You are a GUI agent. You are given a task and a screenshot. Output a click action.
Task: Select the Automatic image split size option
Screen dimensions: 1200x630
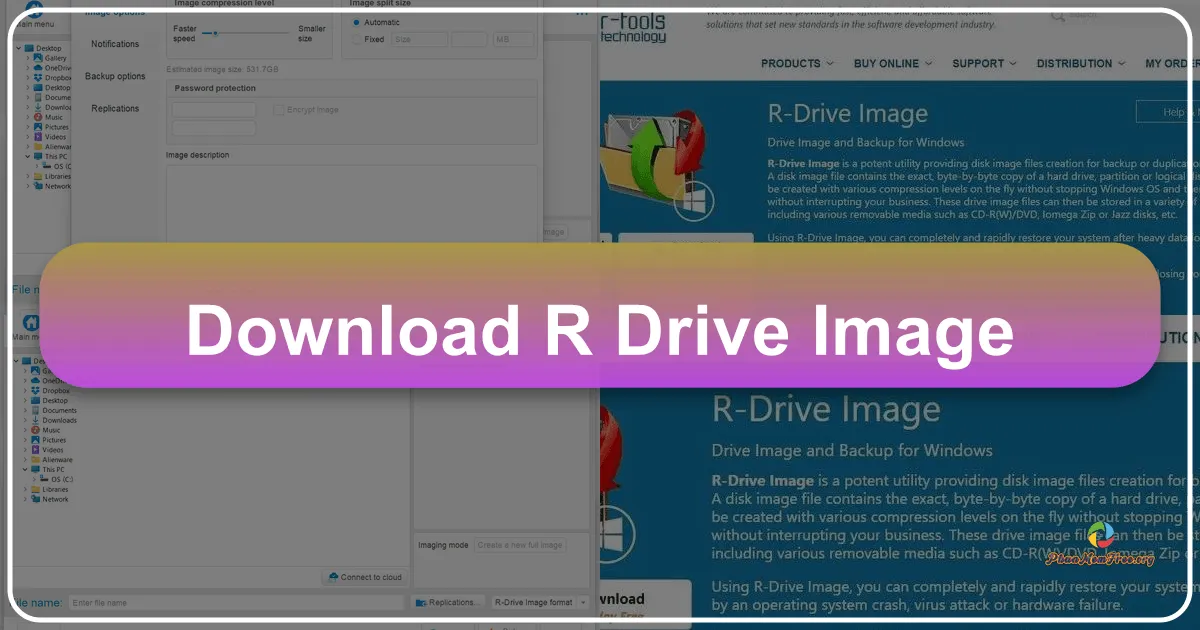(x=356, y=22)
